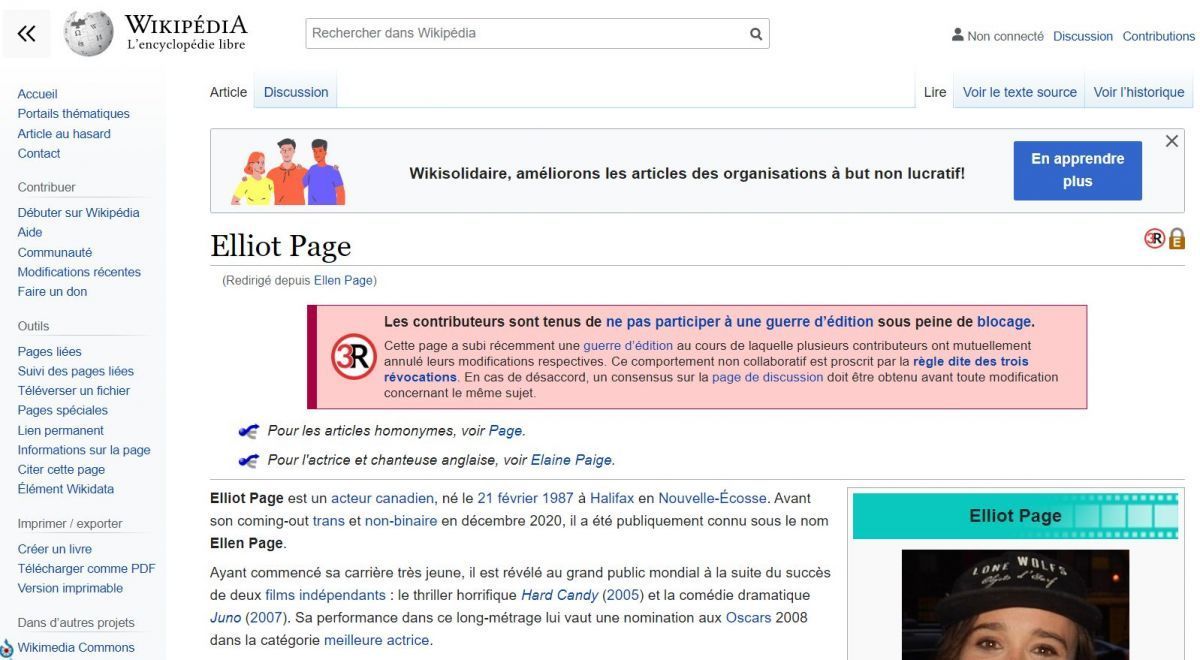Click the search magnifier icon
This screenshot has width=1200, height=660.
(x=756, y=33)
